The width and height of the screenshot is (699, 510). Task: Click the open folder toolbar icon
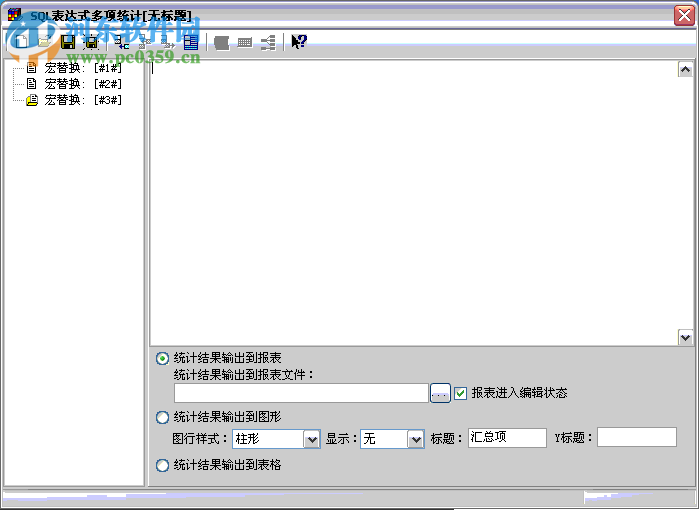click(44, 42)
